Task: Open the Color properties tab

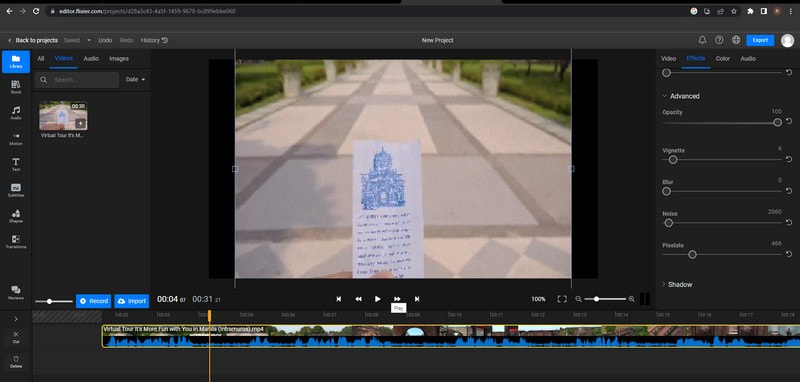Action: tap(722, 59)
